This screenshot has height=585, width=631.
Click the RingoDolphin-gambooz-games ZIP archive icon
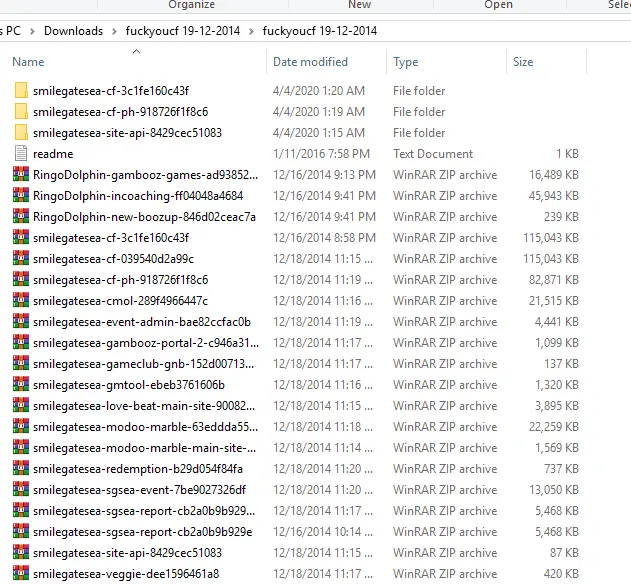(21, 174)
